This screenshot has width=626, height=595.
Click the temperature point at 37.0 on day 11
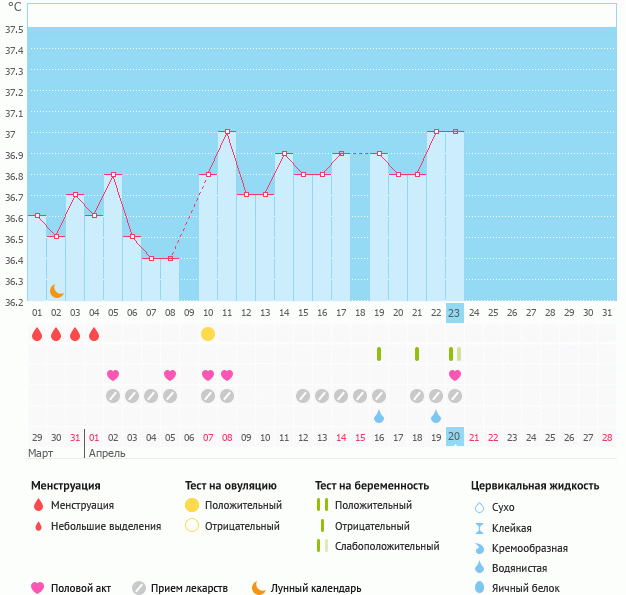pos(227,132)
